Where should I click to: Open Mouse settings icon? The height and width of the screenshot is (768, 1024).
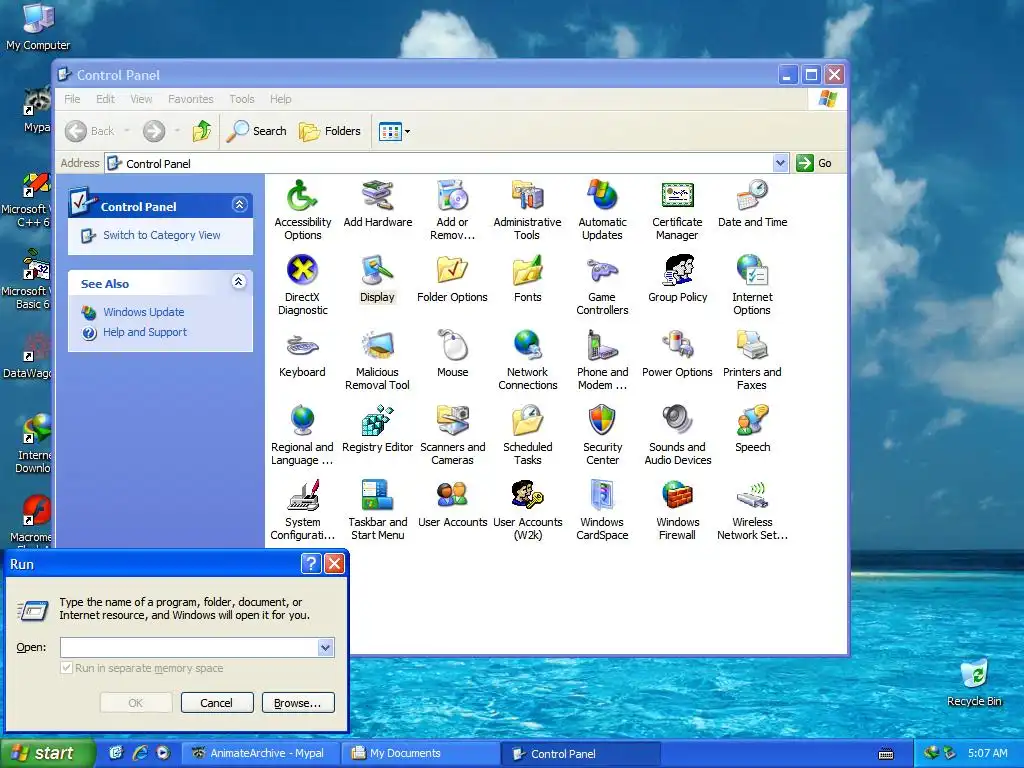point(453,345)
